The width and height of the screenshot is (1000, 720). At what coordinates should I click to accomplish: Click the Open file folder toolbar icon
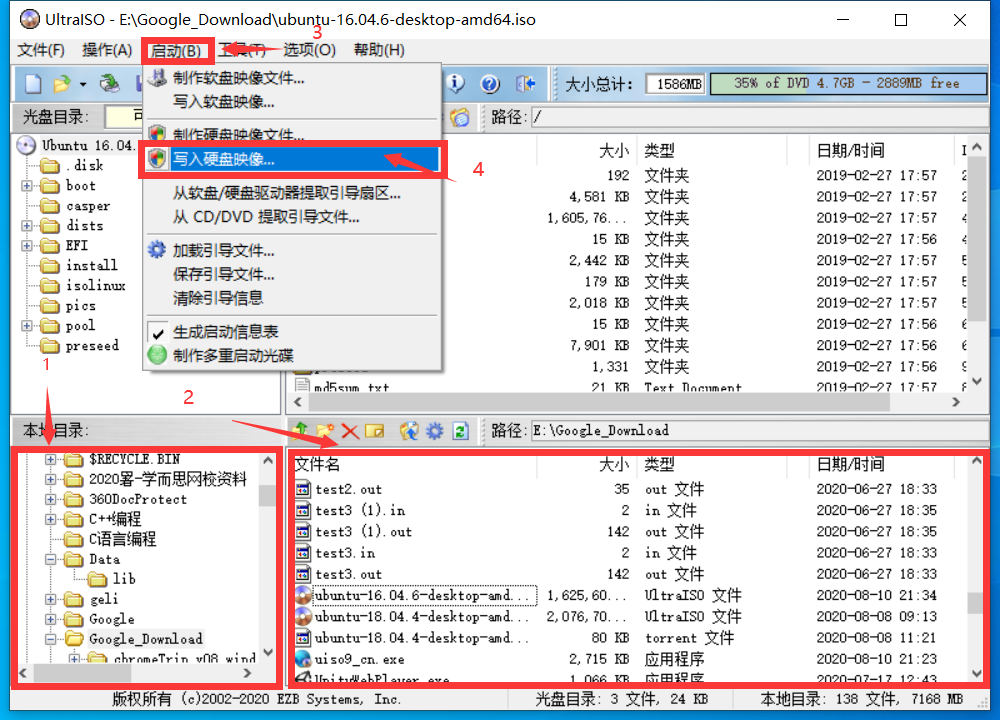click(62, 84)
